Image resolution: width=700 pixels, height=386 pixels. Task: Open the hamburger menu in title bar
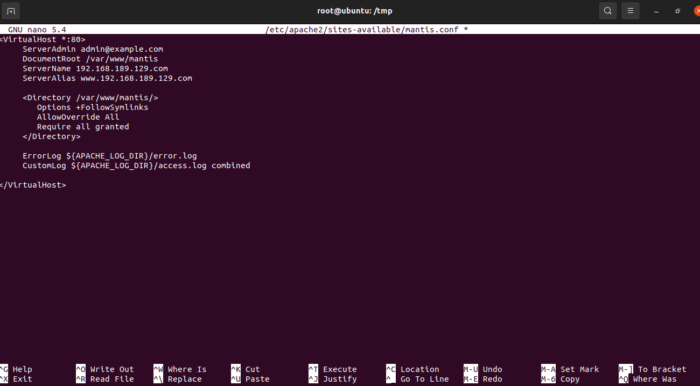click(x=630, y=11)
